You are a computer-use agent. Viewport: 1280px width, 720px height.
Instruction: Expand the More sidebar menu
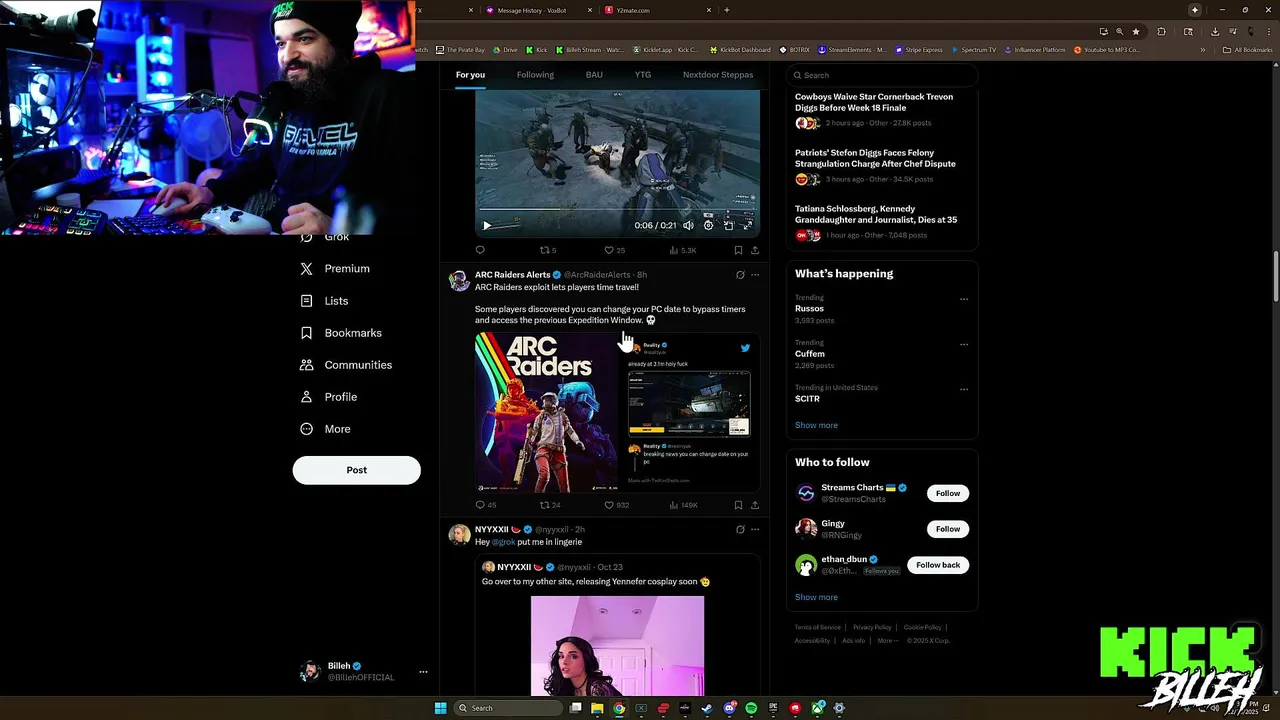point(326,429)
